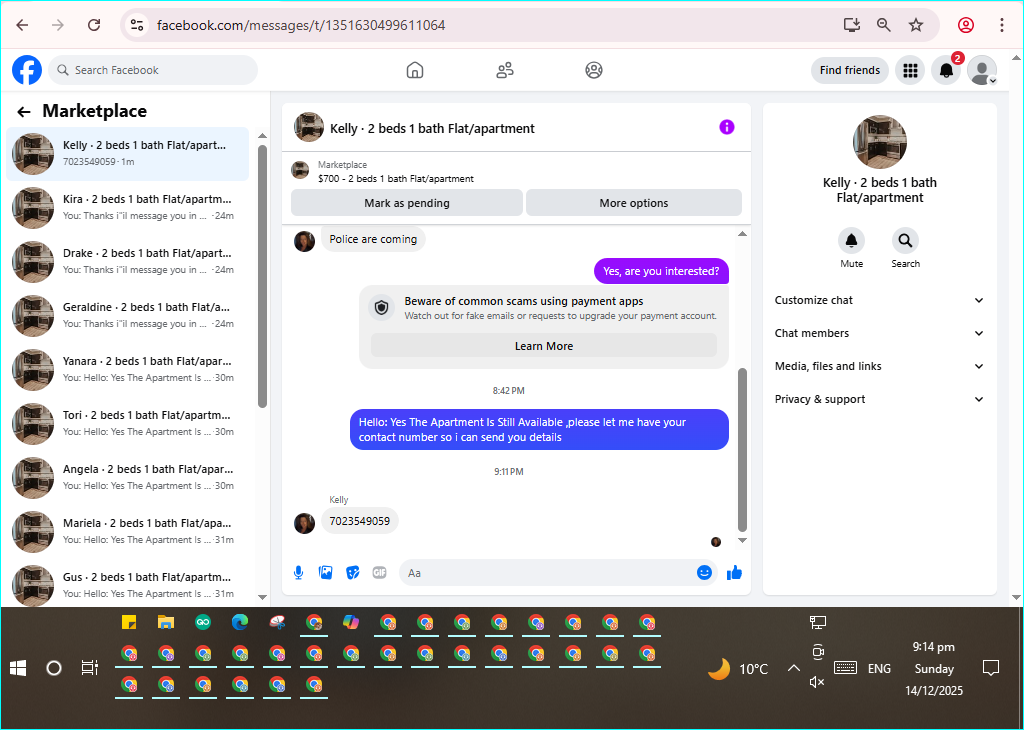Open Facebook Home tab
1024x730 pixels.
tap(415, 70)
